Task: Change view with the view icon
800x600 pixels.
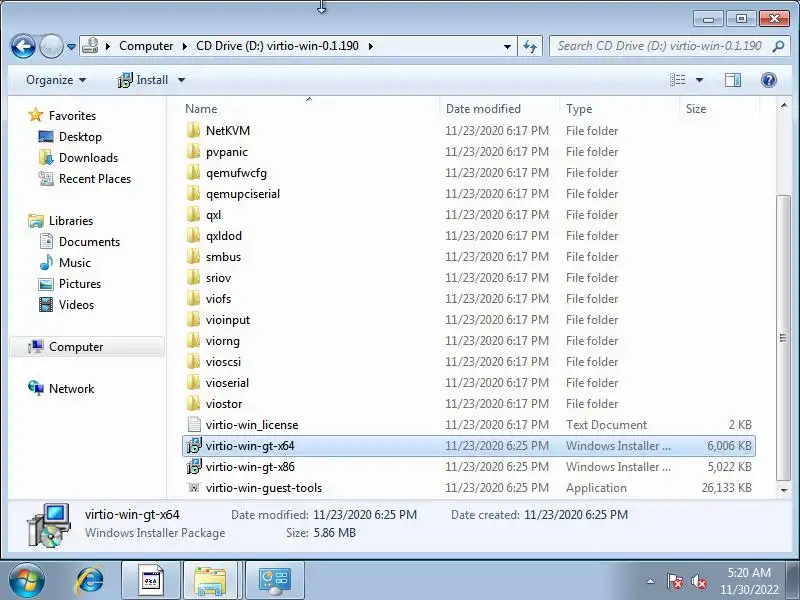Action: pos(678,80)
